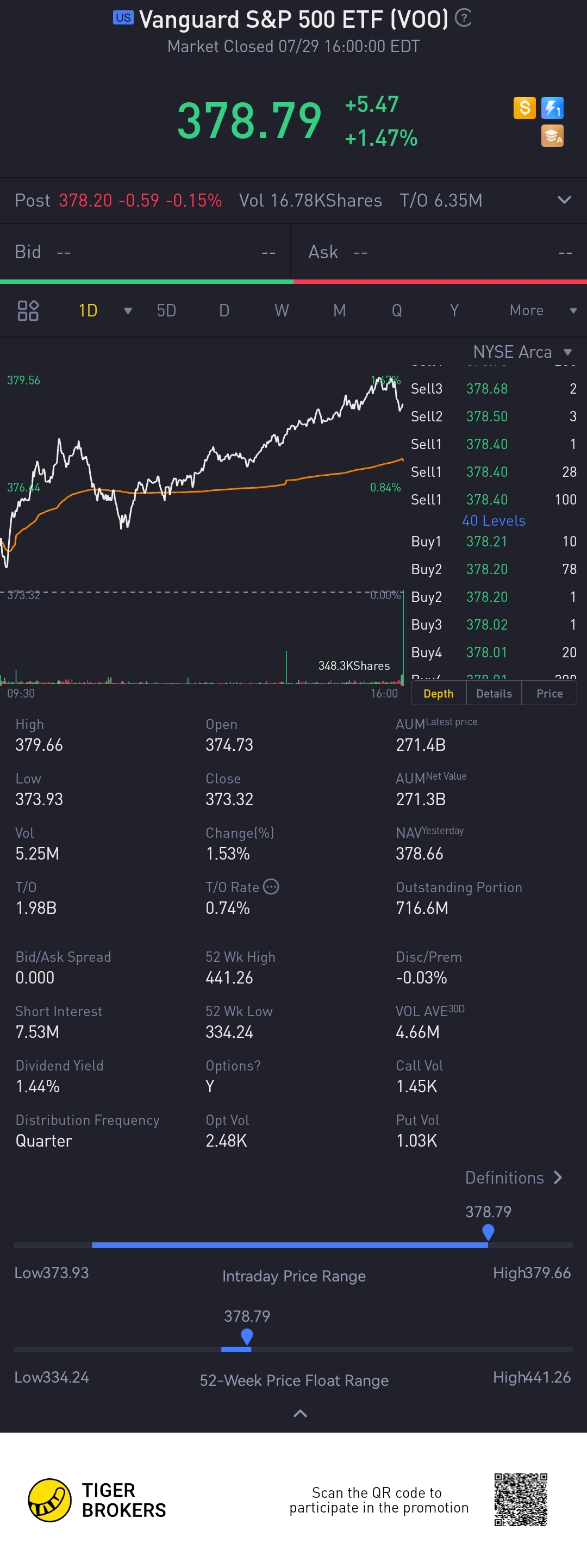The image size is (587, 1568).
Task: Select the 1D chart period
Action: [88, 310]
